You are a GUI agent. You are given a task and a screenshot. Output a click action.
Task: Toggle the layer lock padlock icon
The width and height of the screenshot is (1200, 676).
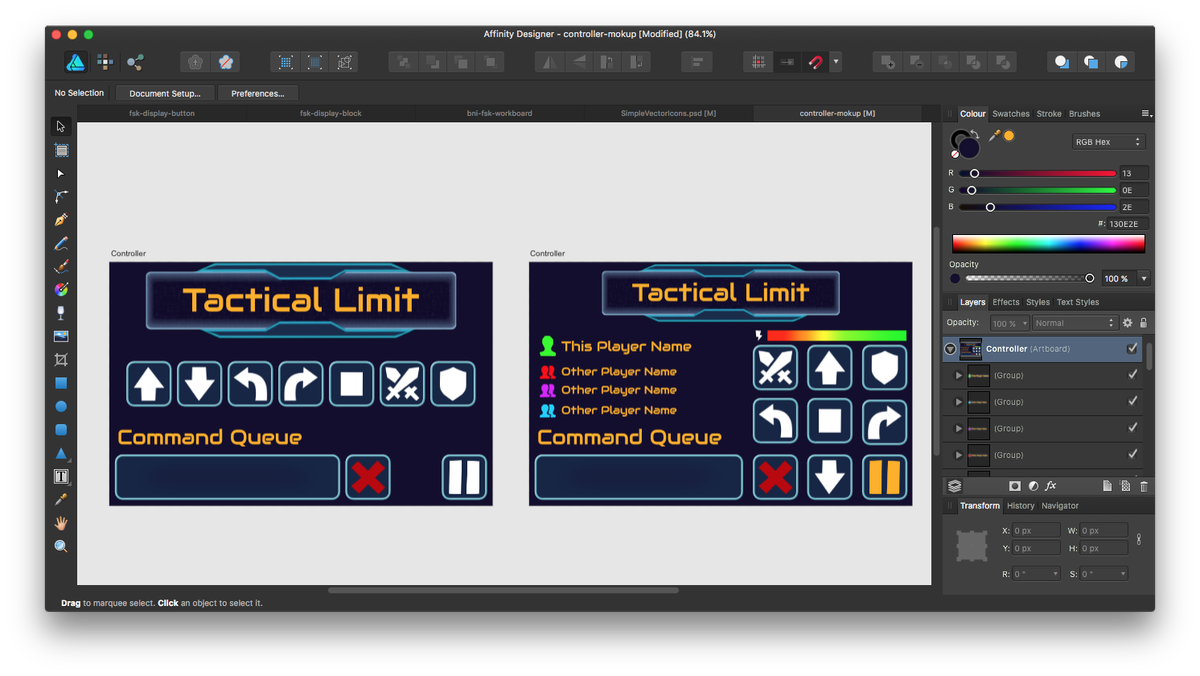pos(1144,323)
